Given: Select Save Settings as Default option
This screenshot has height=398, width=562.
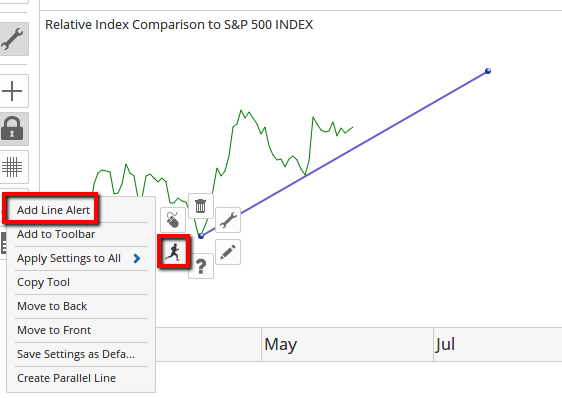Looking at the screenshot, I should pyautogui.click(x=76, y=354).
